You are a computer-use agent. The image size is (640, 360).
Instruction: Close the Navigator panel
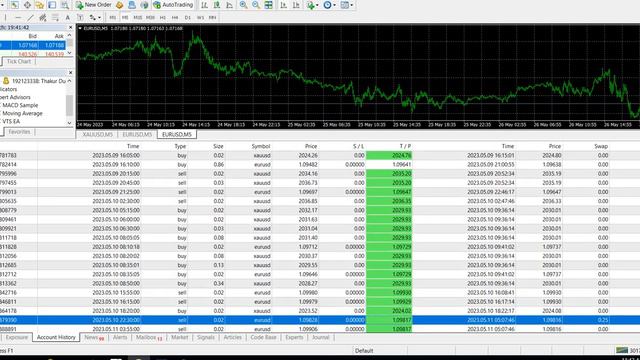[70, 72]
